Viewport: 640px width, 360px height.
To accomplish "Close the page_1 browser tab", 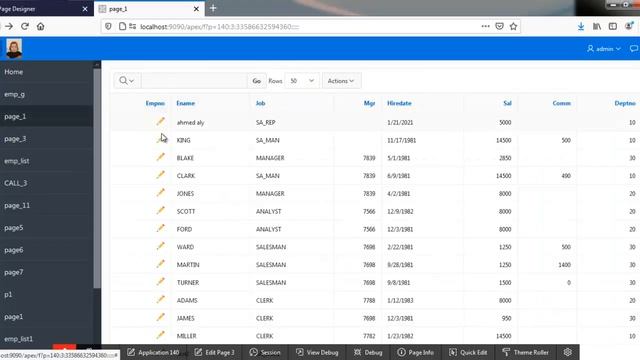I will pos(196,9).
